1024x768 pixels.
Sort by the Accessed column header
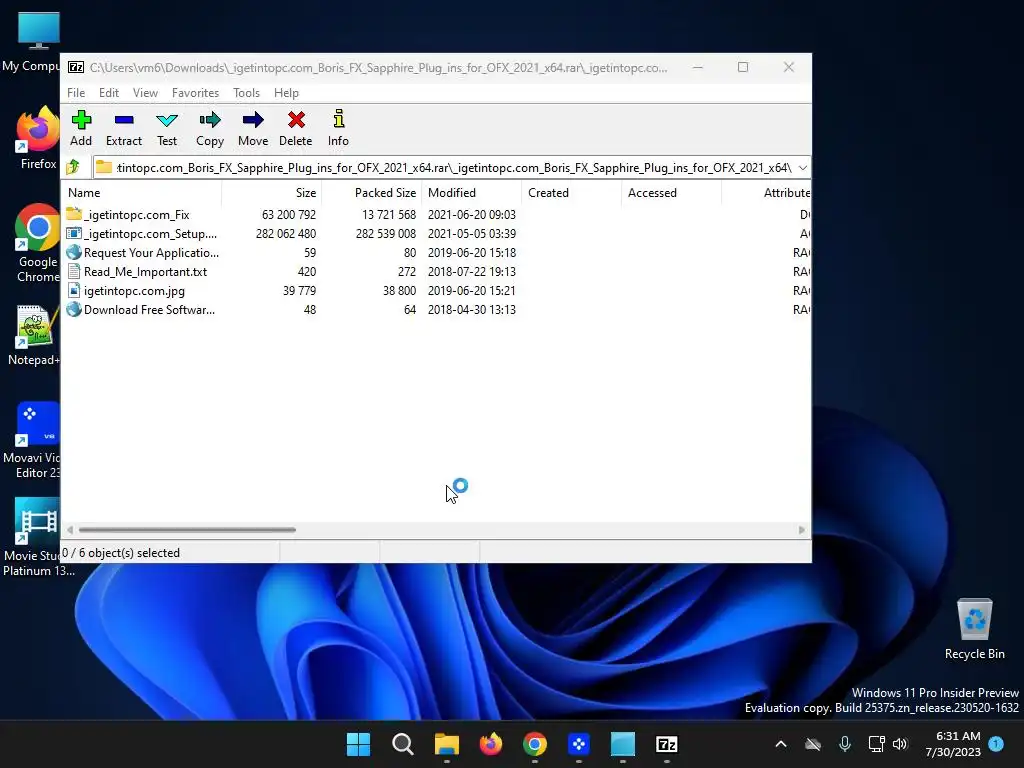click(x=671, y=193)
